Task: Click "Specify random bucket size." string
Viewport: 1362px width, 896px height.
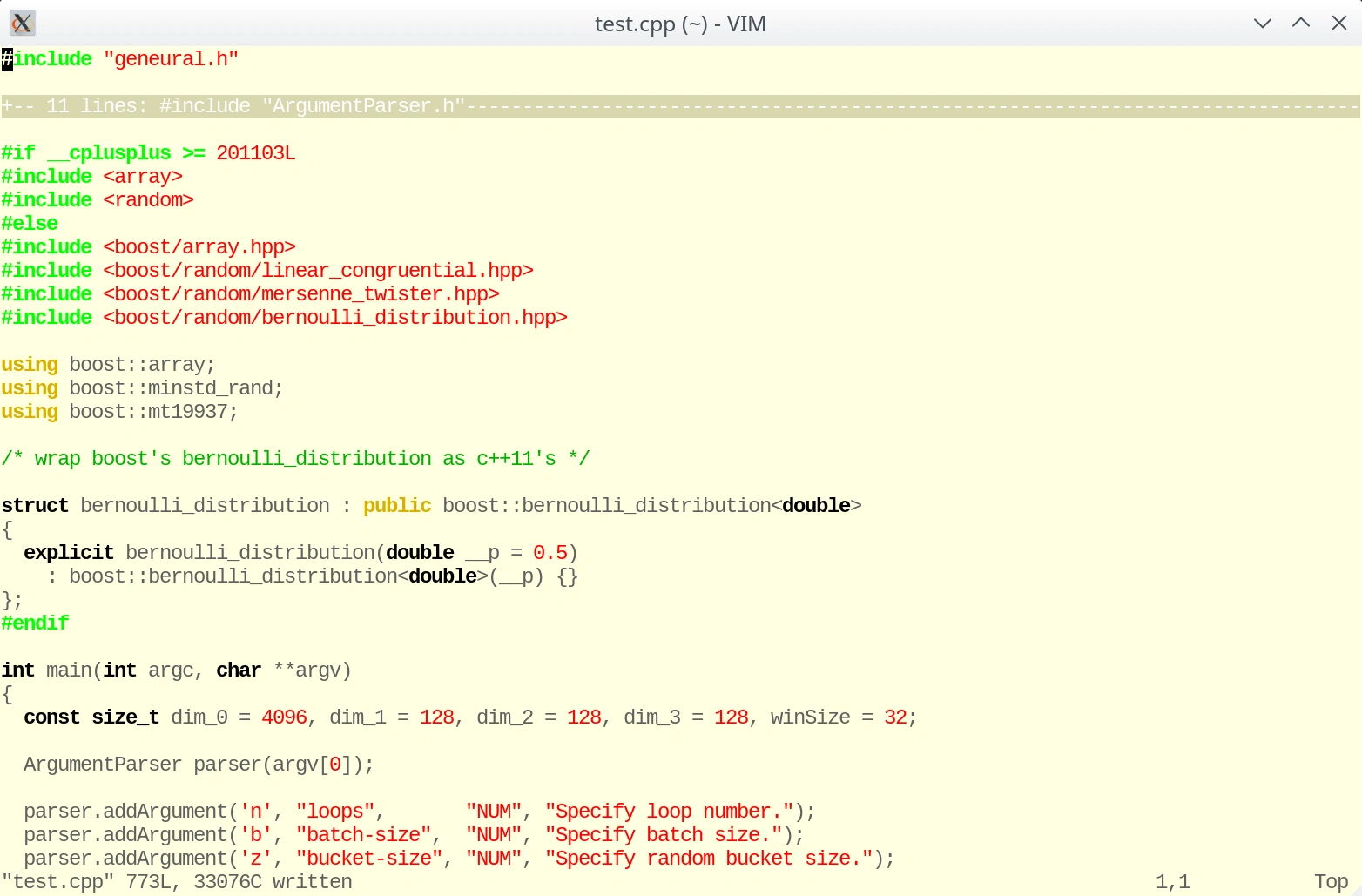Action: [x=709, y=859]
